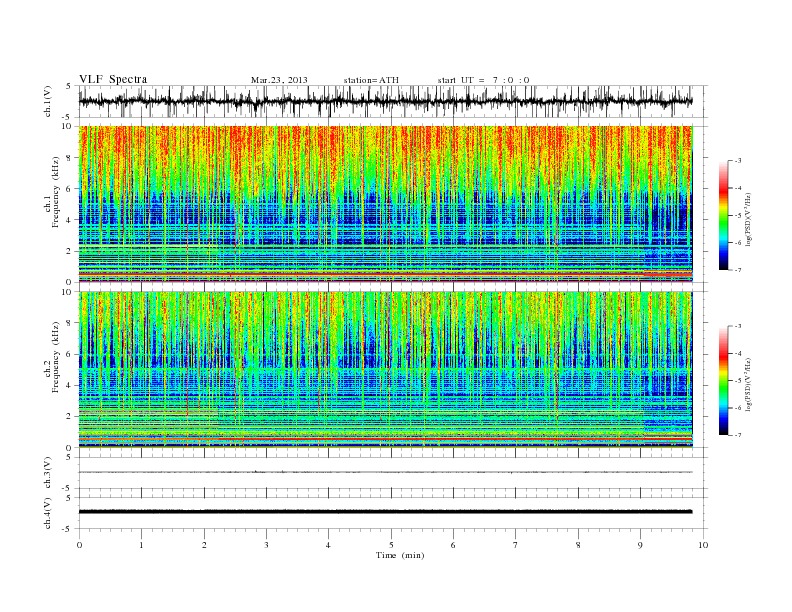Click the "4" kHz tick of ch.2 spectrogram
Screen dimensions: 792x612
click(x=70, y=386)
